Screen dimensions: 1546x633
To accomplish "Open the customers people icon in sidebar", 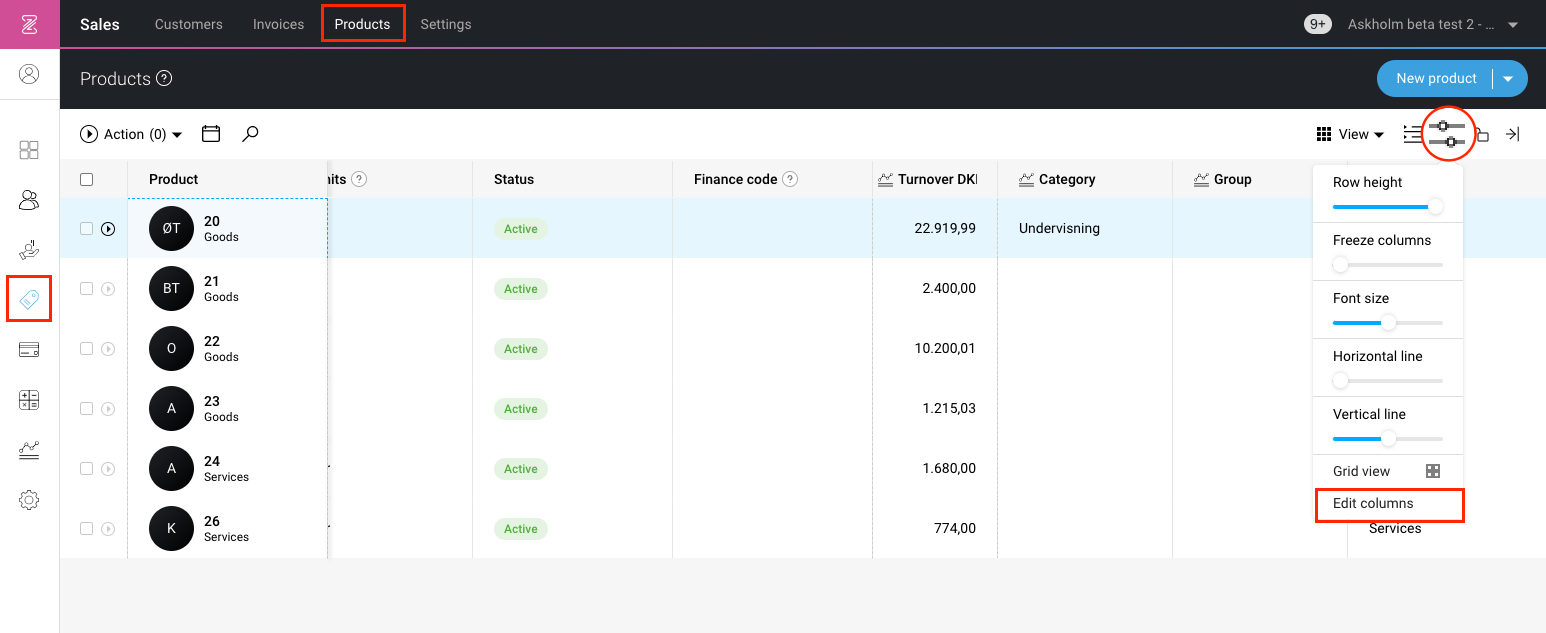I will 29,200.
